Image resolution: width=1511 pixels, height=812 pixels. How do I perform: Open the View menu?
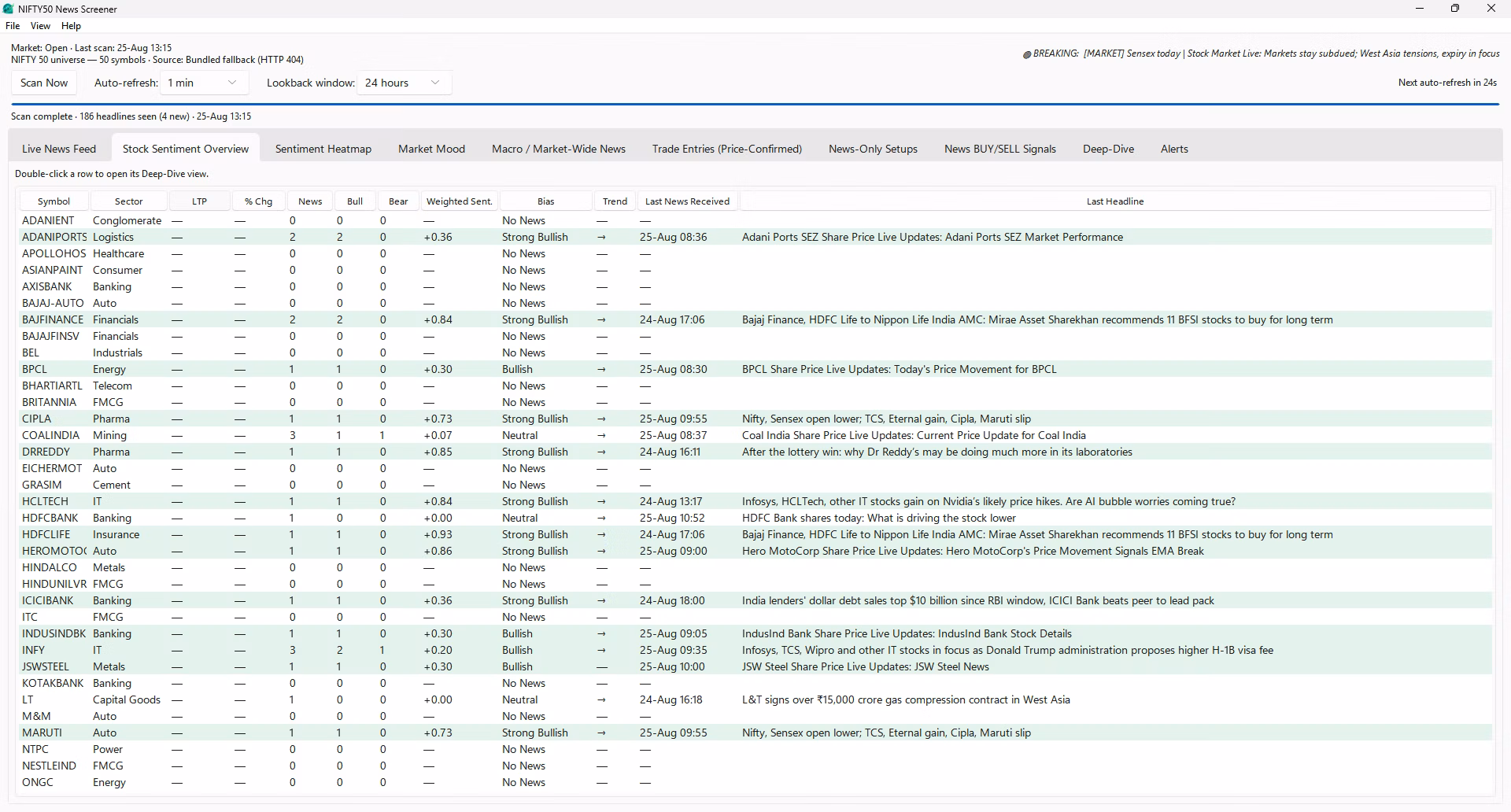tap(40, 26)
